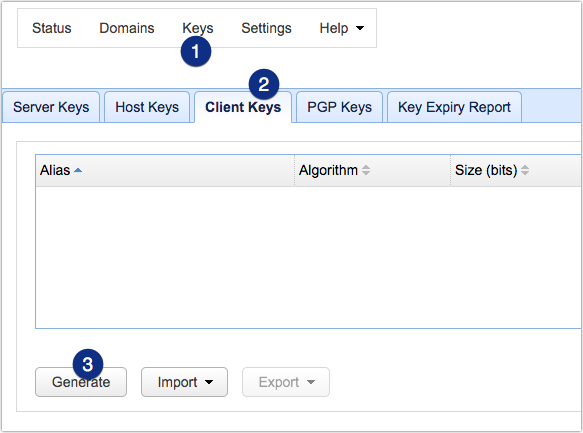Image resolution: width=583 pixels, height=433 pixels.
Task: Open the Key Expiry Report tab
Action: tap(454, 107)
